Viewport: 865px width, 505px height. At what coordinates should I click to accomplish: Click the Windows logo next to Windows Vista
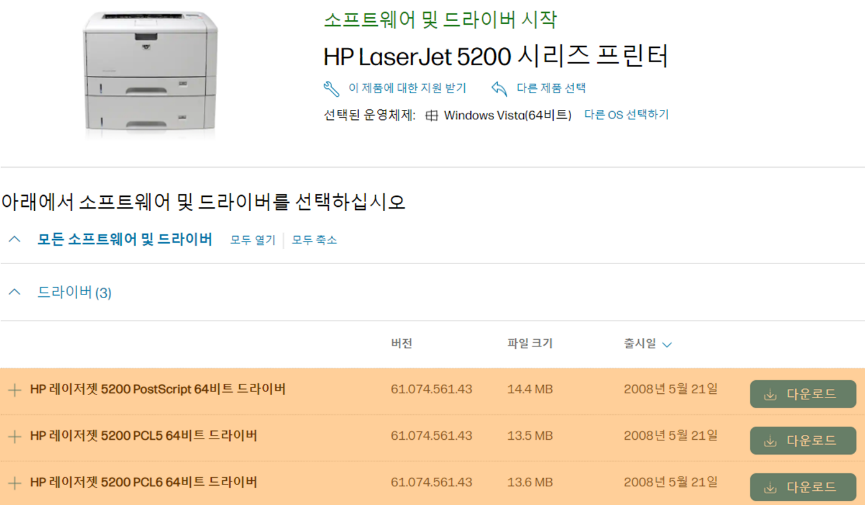432,115
